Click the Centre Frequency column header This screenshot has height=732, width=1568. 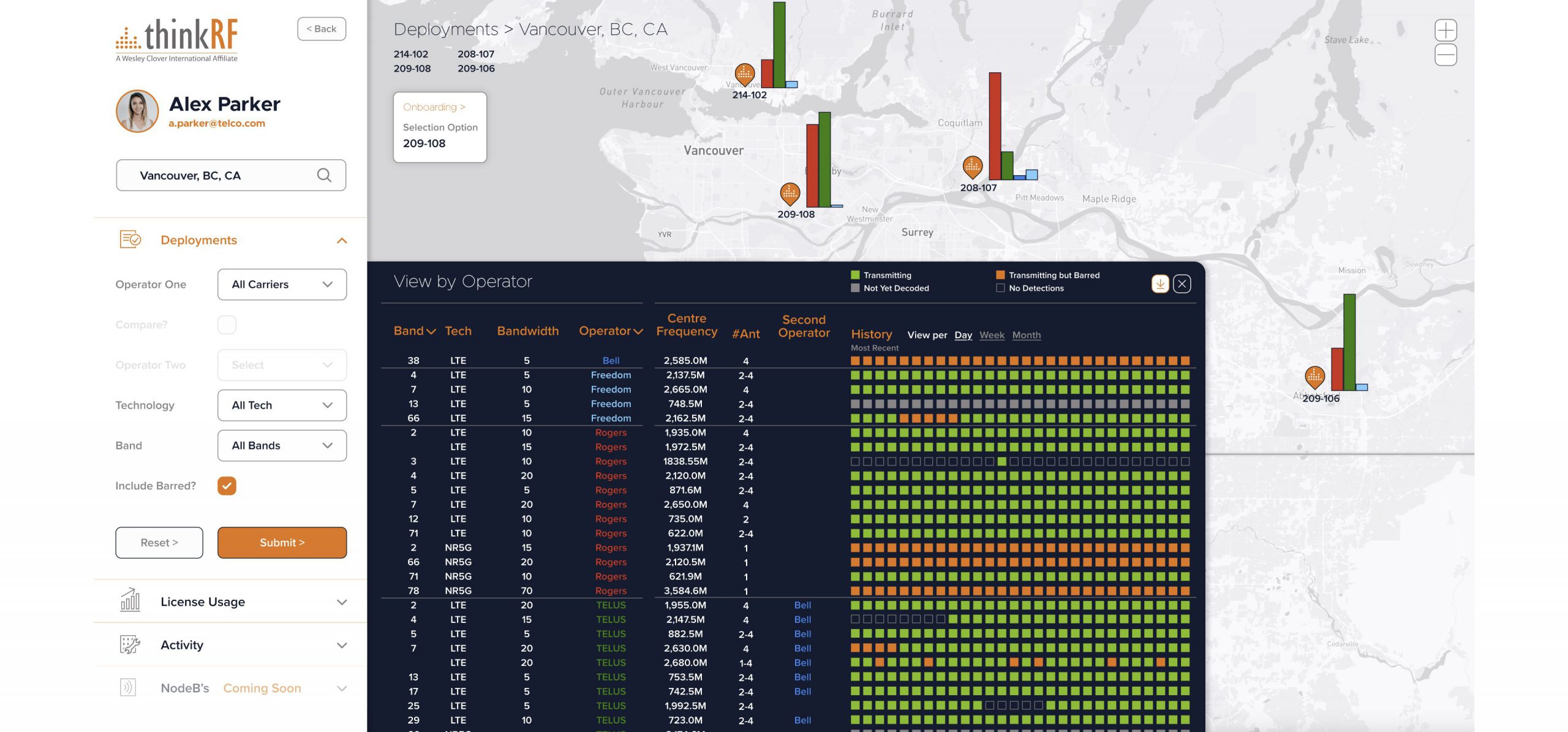tap(687, 325)
